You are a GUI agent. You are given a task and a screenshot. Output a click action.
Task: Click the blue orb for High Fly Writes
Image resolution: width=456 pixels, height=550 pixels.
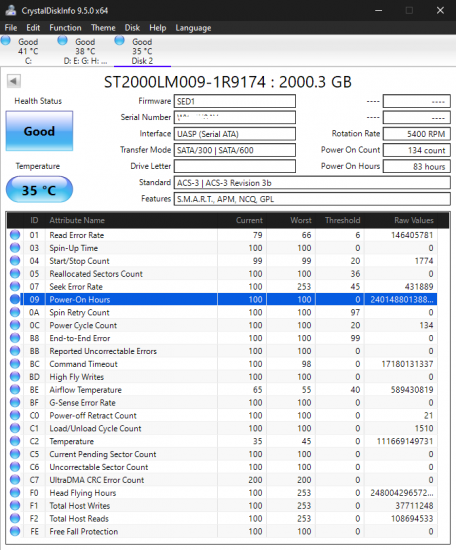tap(15, 376)
